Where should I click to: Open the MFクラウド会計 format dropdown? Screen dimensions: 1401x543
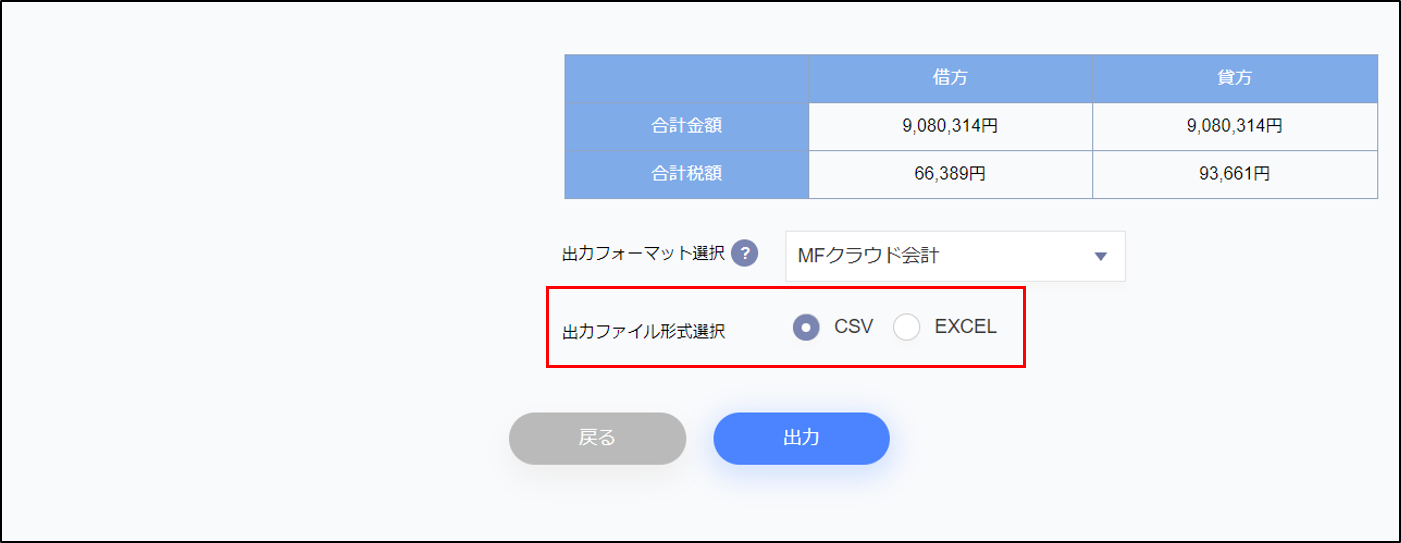click(x=954, y=256)
